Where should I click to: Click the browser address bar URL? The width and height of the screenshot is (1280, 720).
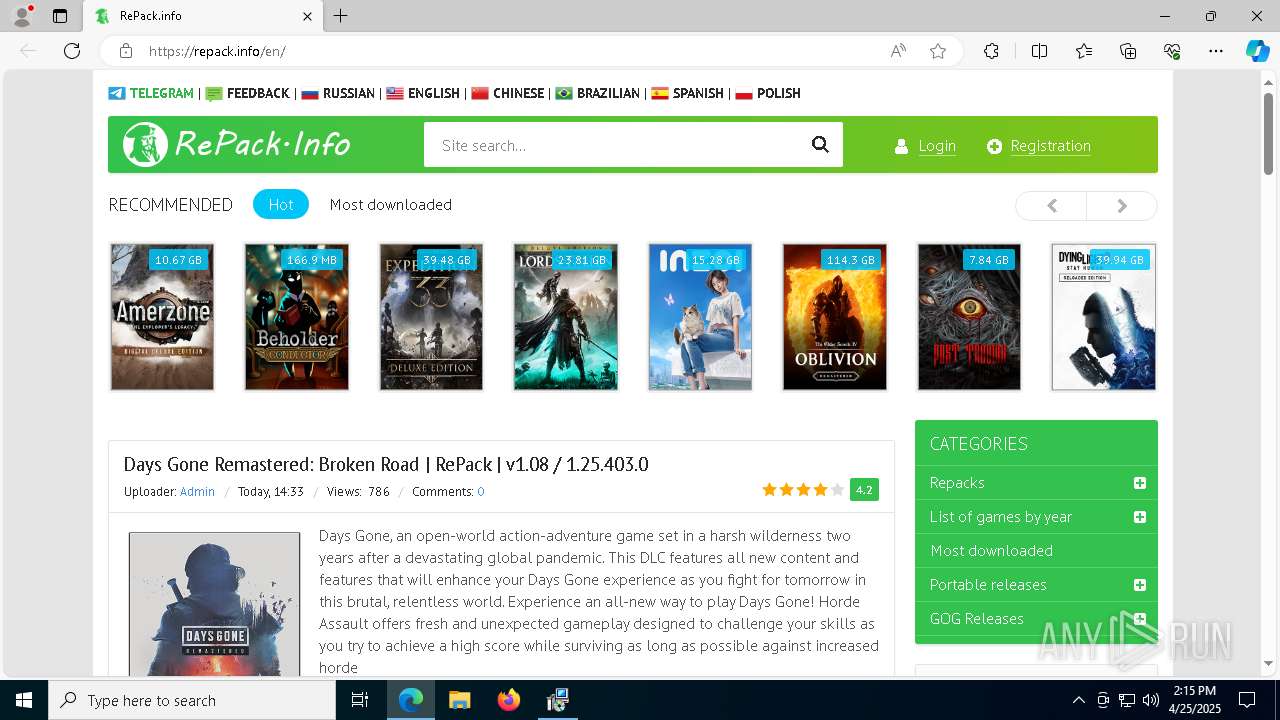(217, 51)
